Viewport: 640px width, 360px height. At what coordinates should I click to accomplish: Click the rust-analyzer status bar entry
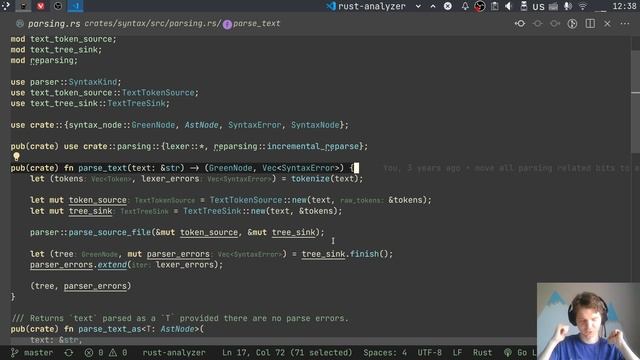[174, 353]
